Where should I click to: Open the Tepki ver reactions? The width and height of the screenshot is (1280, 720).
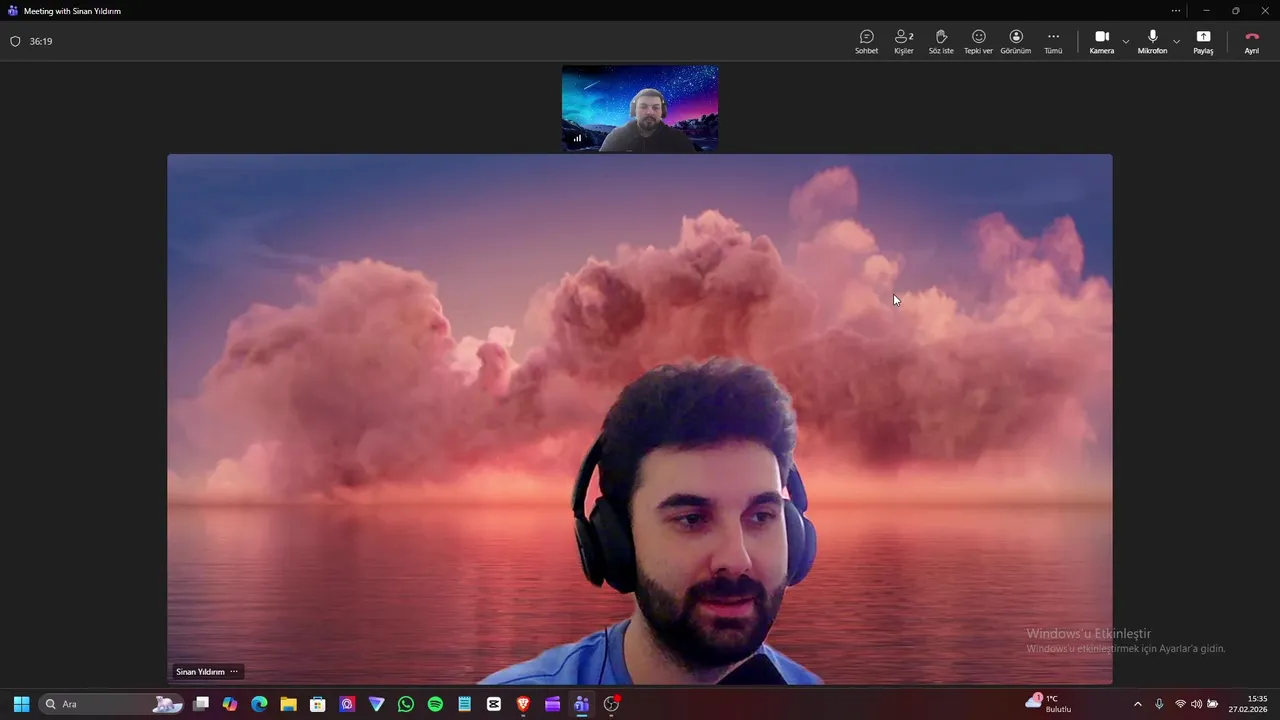point(978,41)
